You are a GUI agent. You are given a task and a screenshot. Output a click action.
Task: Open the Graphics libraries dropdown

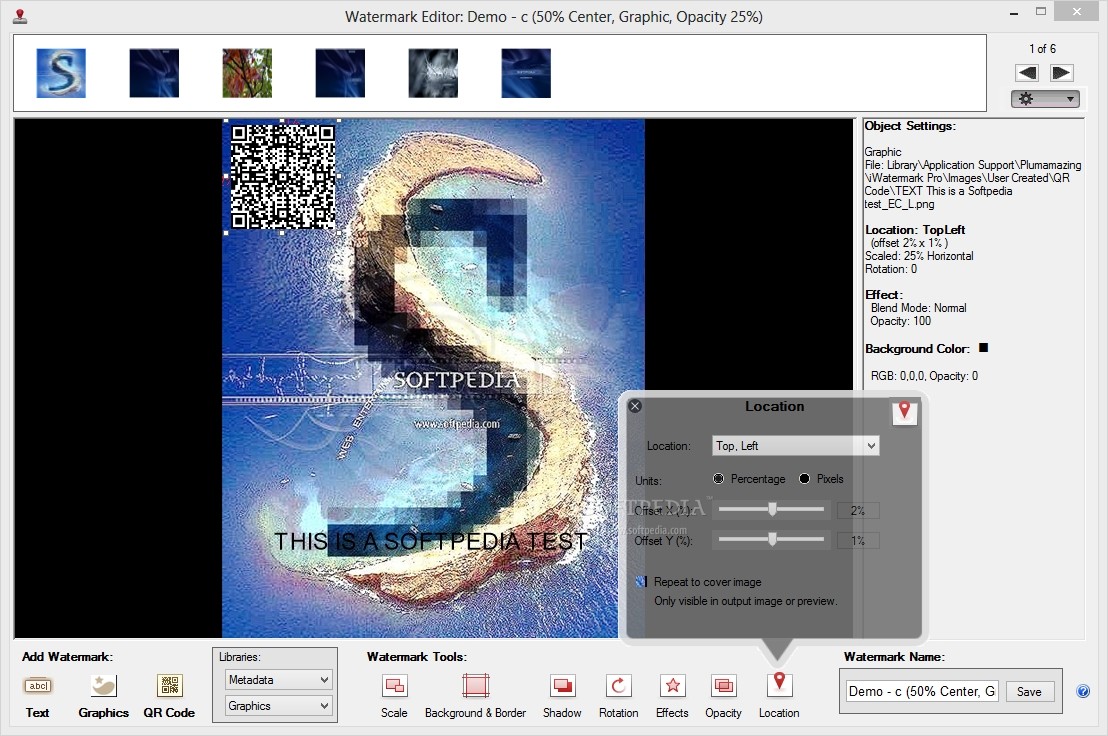[278, 706]
